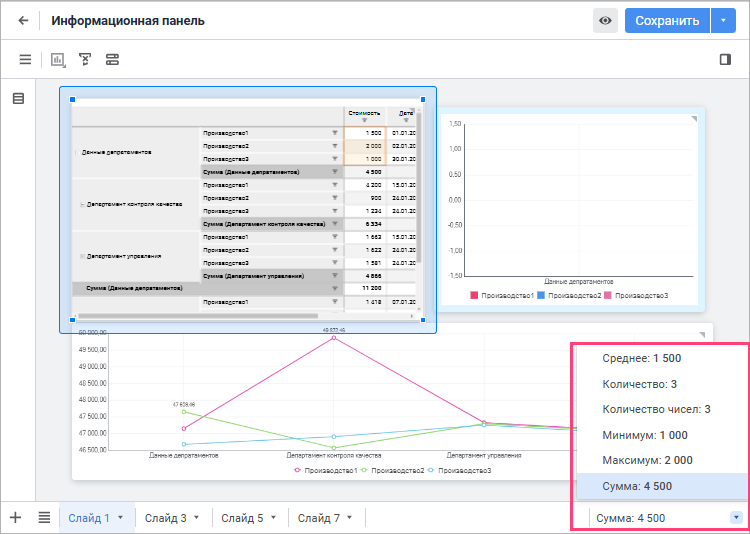Viewport: 750px width, 534px height.
Task: Select the table cell with value 1 500
Action: click(364, 133)
